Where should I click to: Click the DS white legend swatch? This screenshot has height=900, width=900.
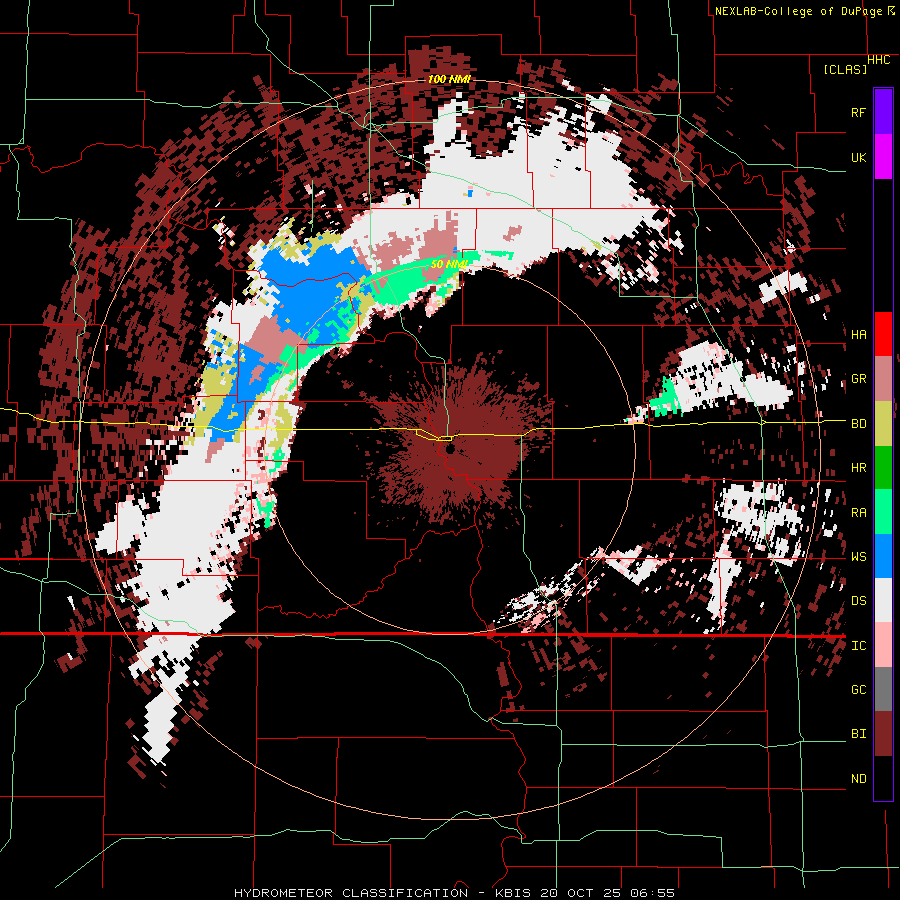883,600
